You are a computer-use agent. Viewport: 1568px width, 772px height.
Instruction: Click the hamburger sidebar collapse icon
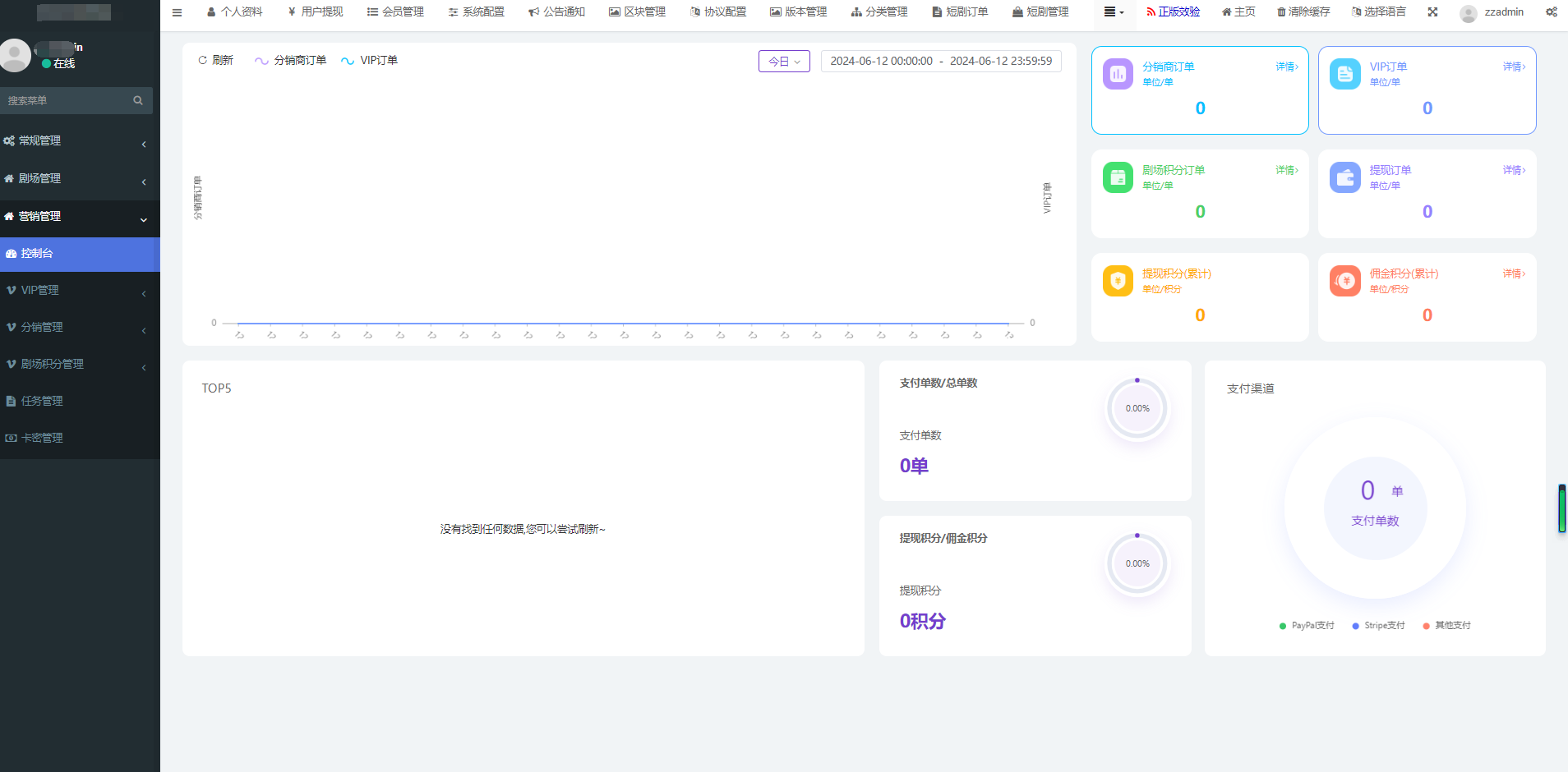(177, 12)
